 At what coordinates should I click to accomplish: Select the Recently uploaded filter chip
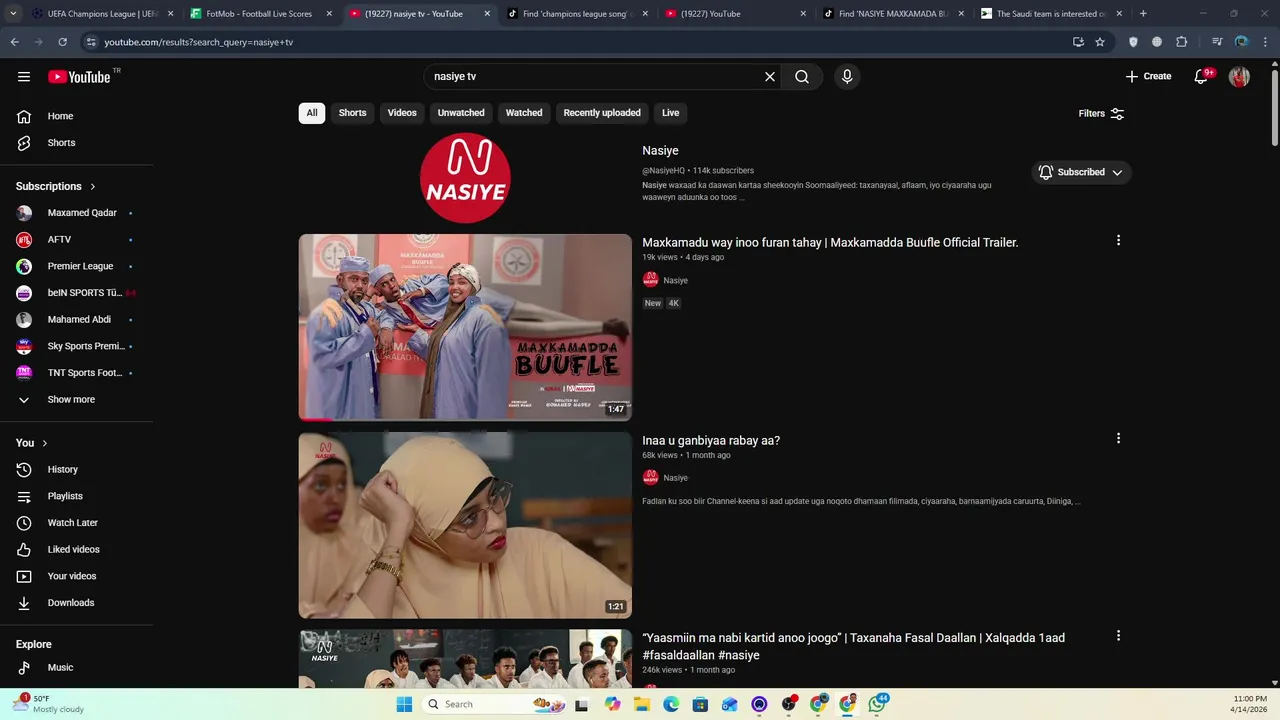602,113
